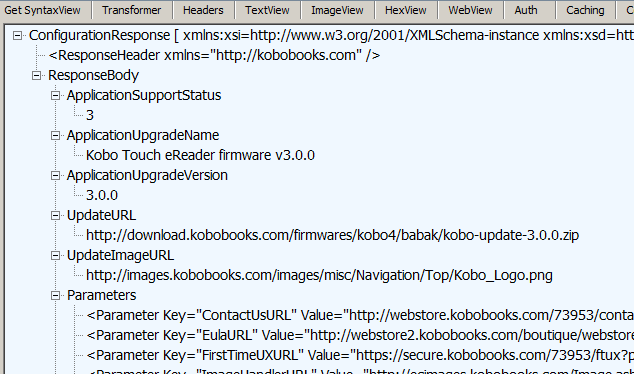Switch to the Auth tab

[526, 10]
